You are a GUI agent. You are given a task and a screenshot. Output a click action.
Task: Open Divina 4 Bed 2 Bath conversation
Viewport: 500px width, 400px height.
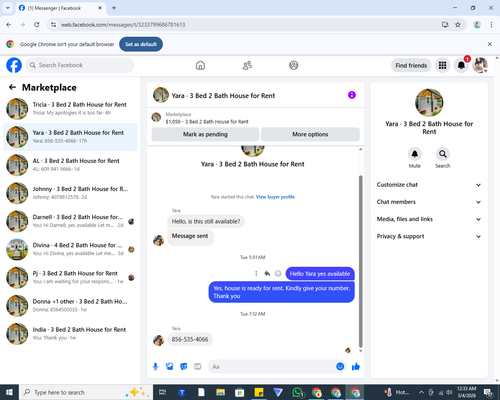(x=70, y=249)
